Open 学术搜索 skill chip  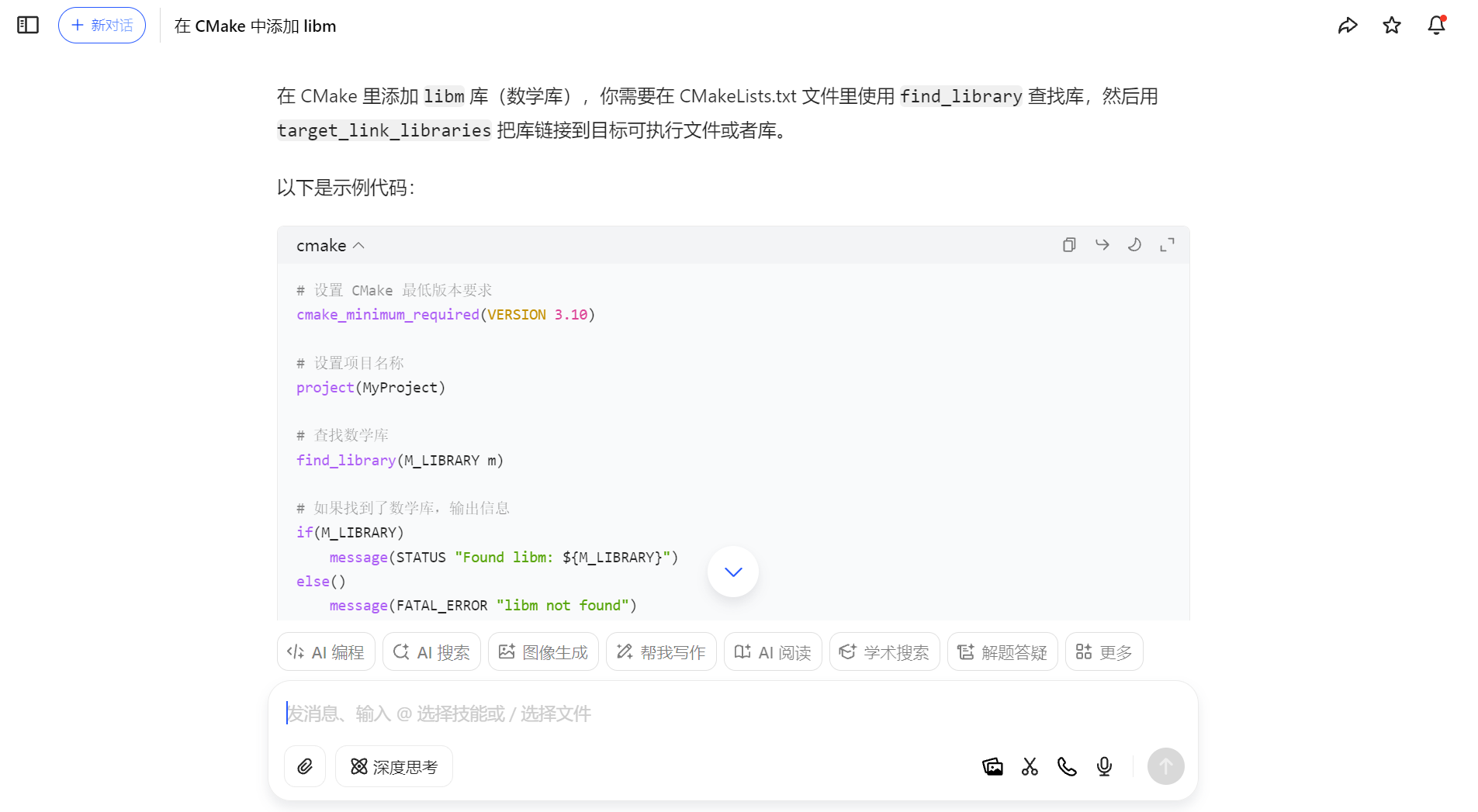[884, 652]
